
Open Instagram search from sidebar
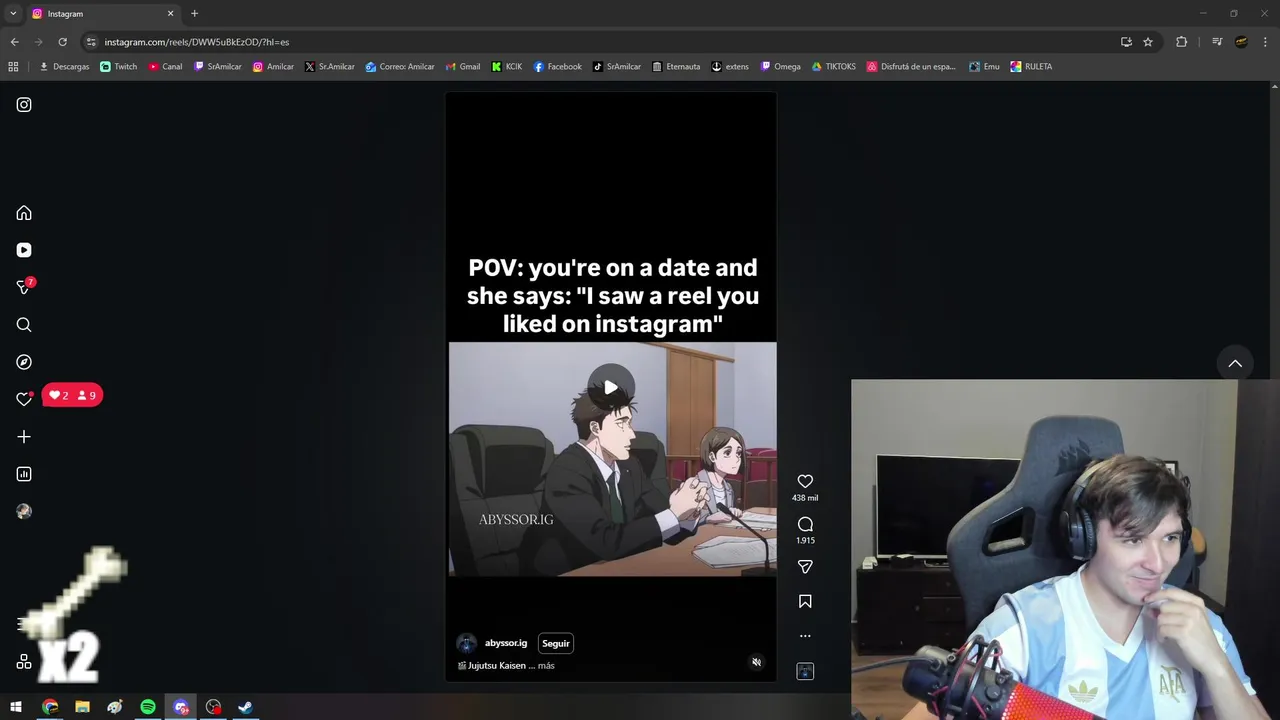point(24,325)
